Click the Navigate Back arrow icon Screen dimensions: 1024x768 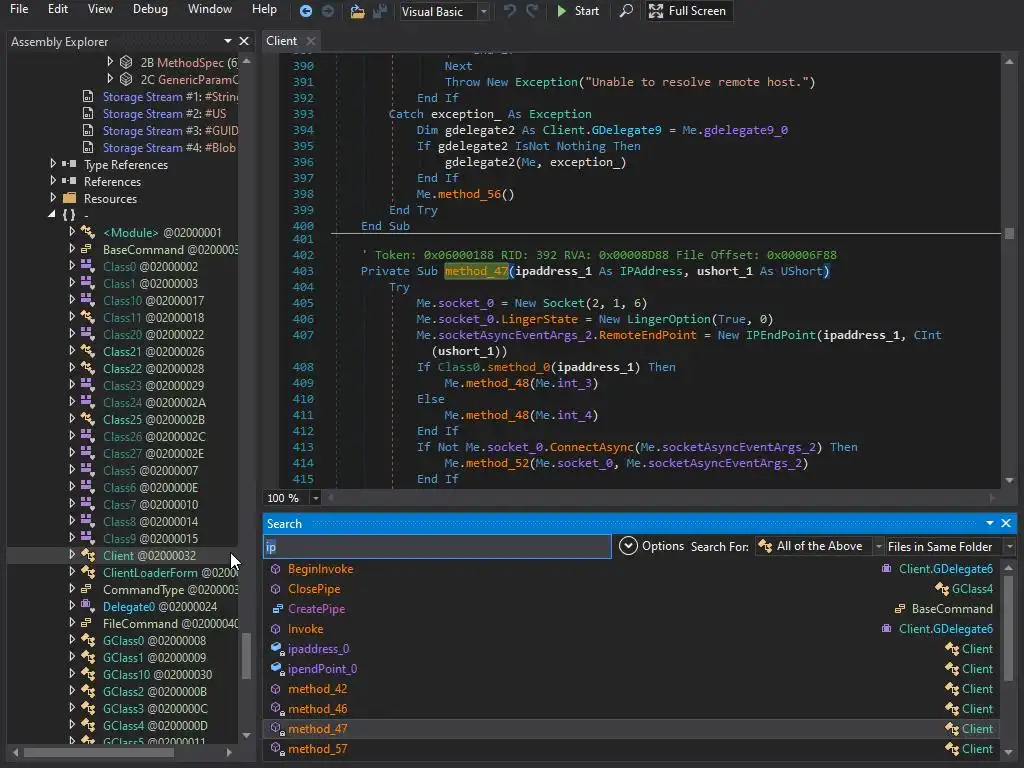[x=306, y=11]
